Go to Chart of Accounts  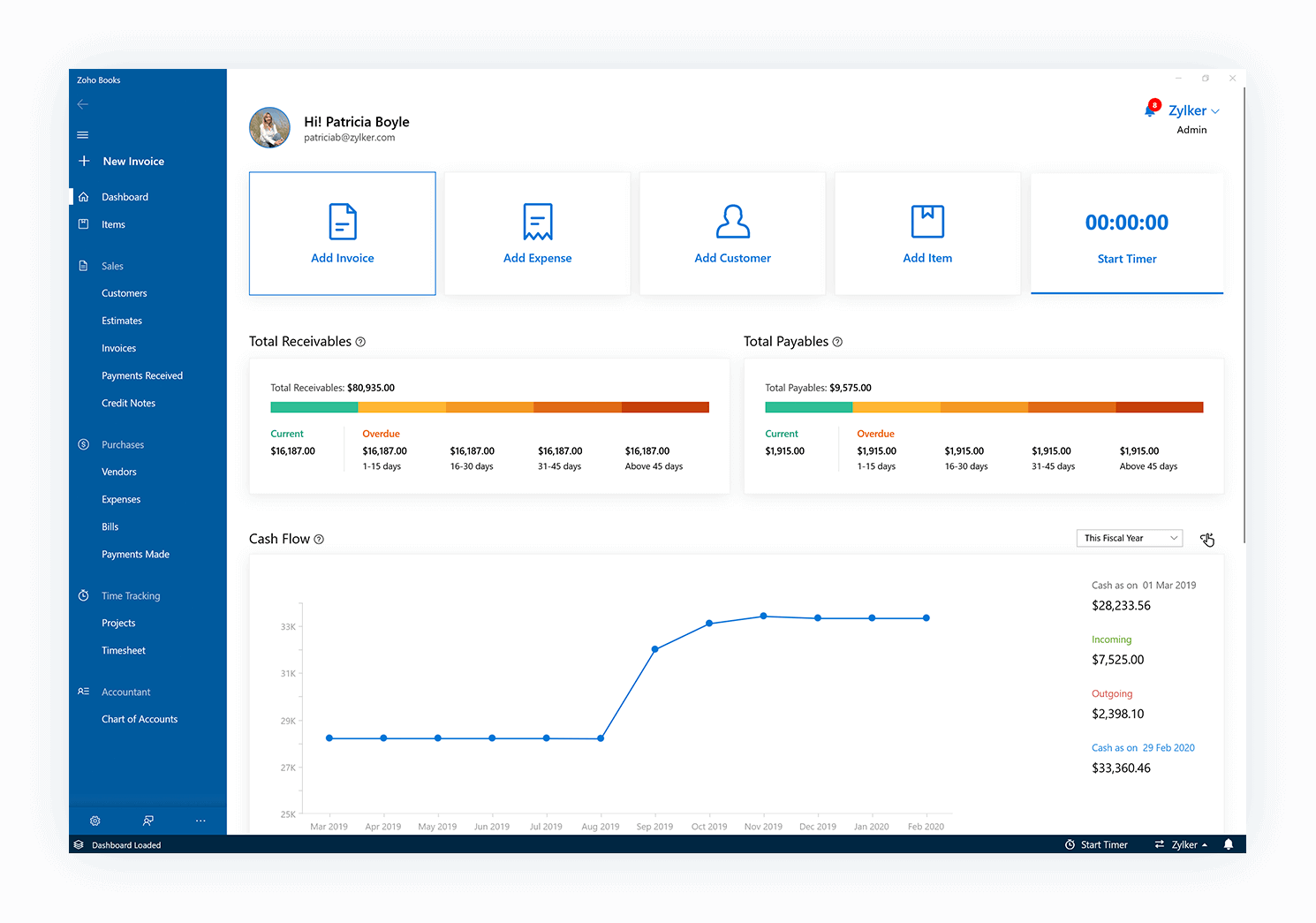tap(140, 719)
